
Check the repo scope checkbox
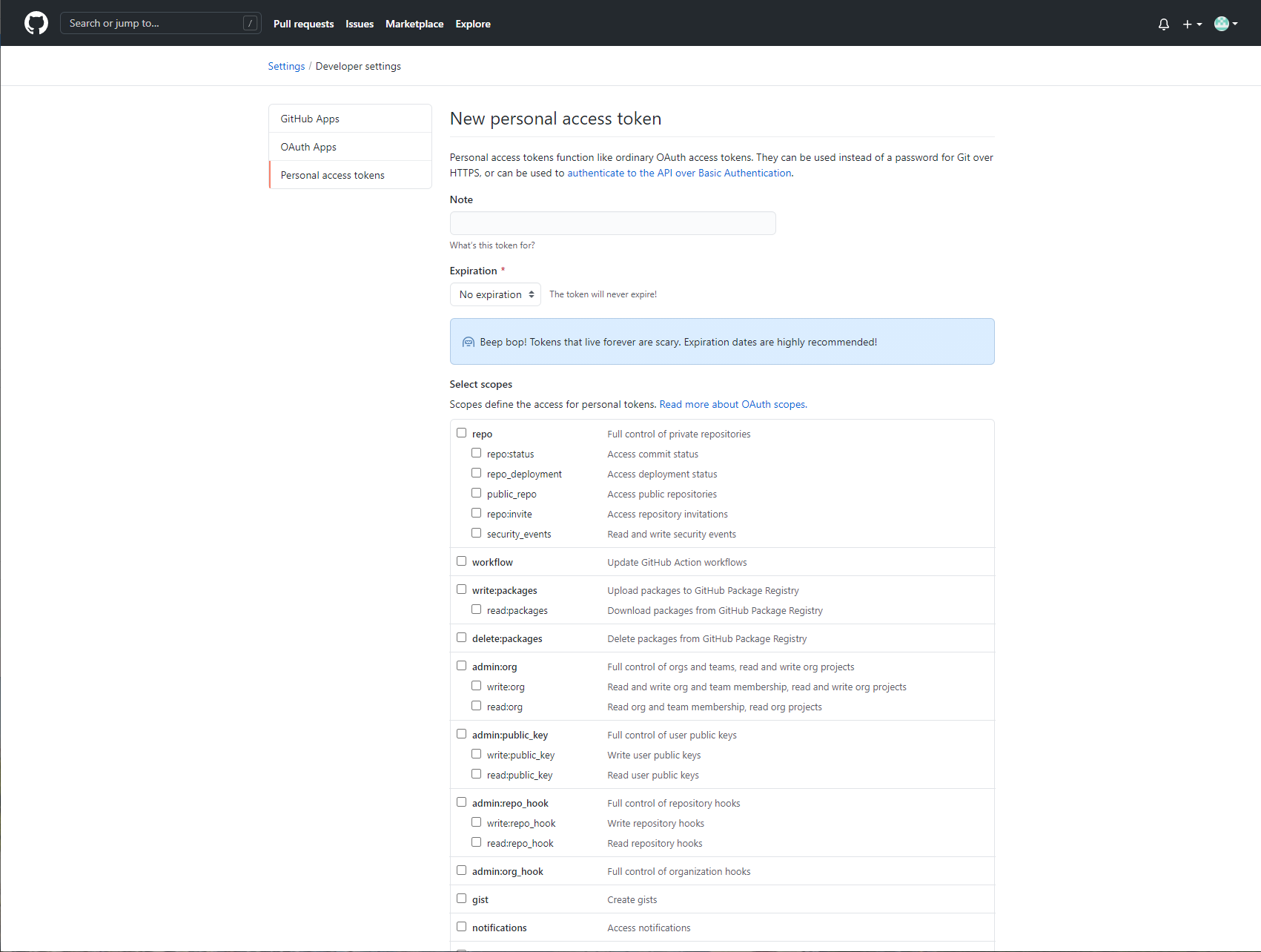pyautogui.click(x=462, y=433)
